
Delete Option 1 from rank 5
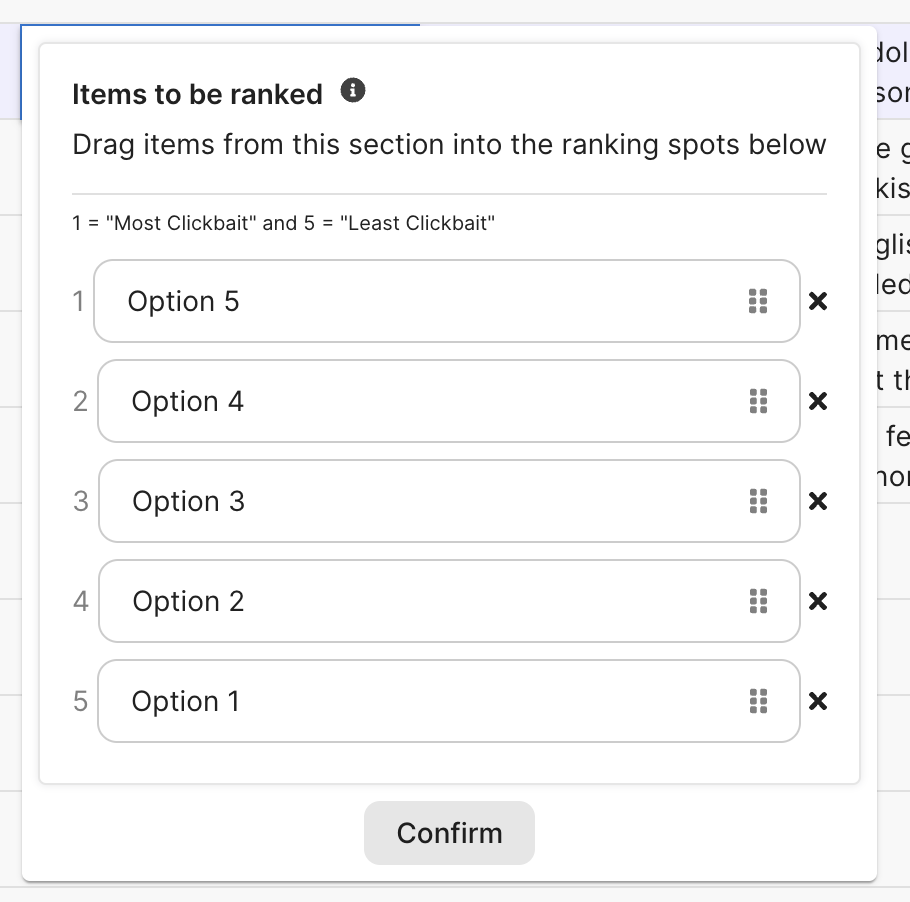coord(817,701)
